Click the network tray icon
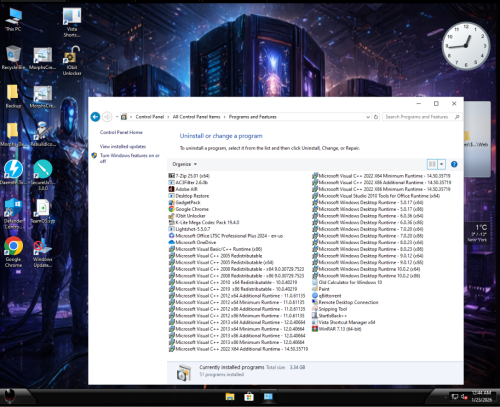Viewport: 500px width, 407px height. pos(455,396)
